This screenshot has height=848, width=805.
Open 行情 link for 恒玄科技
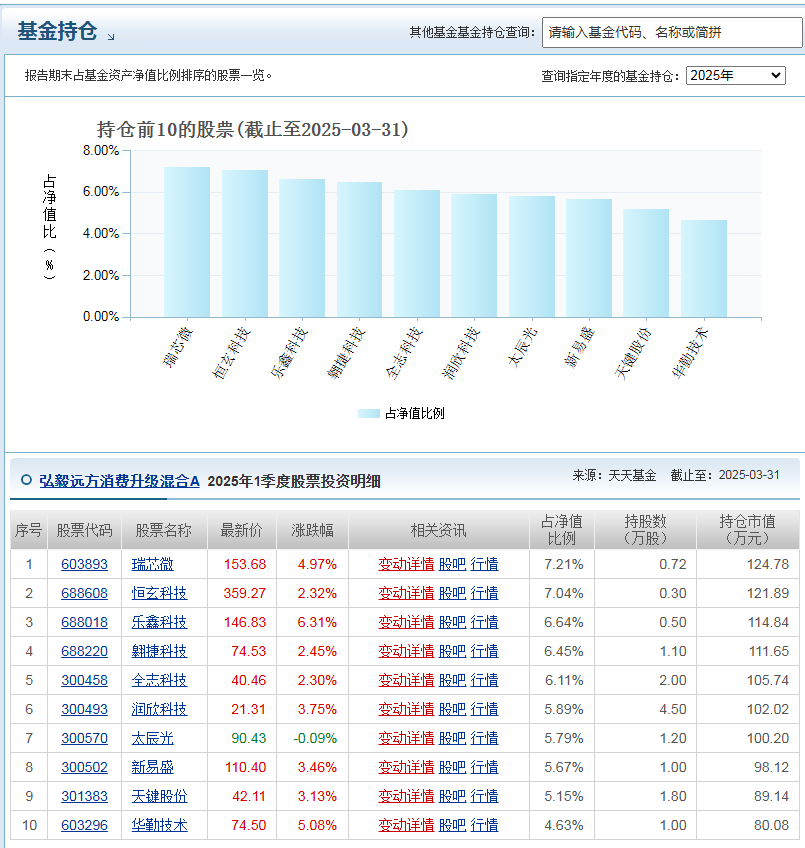click(484, 593)
